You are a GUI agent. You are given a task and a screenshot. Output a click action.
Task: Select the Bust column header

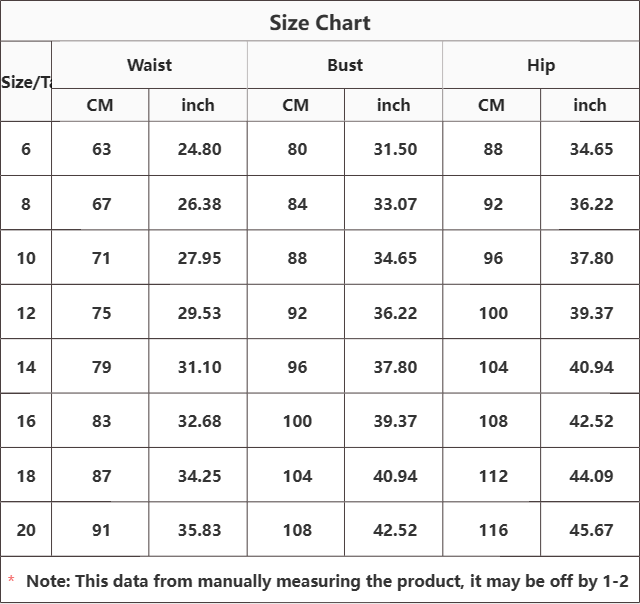point(345,66)
